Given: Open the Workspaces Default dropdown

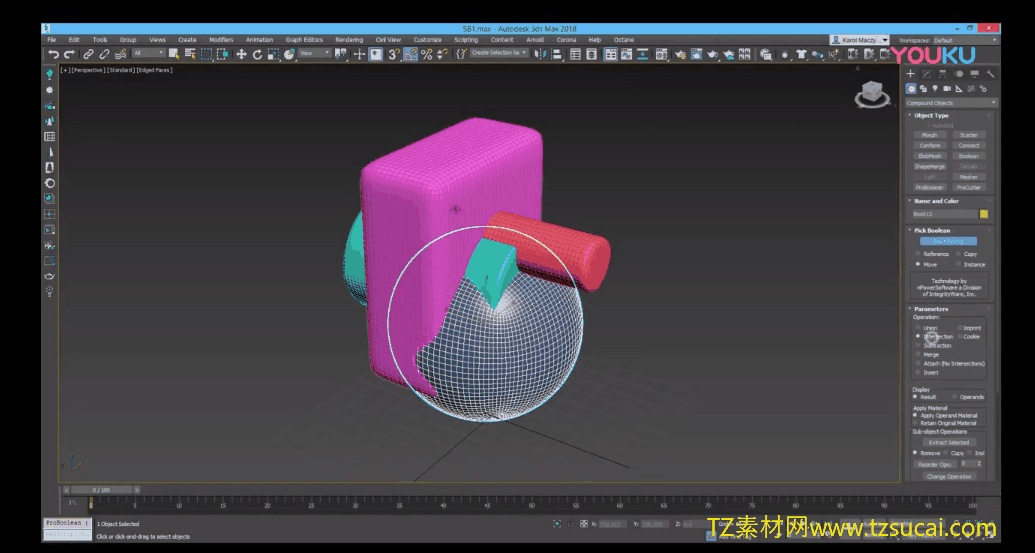Looking at the screenshot, I should click(x=958, y=40).
